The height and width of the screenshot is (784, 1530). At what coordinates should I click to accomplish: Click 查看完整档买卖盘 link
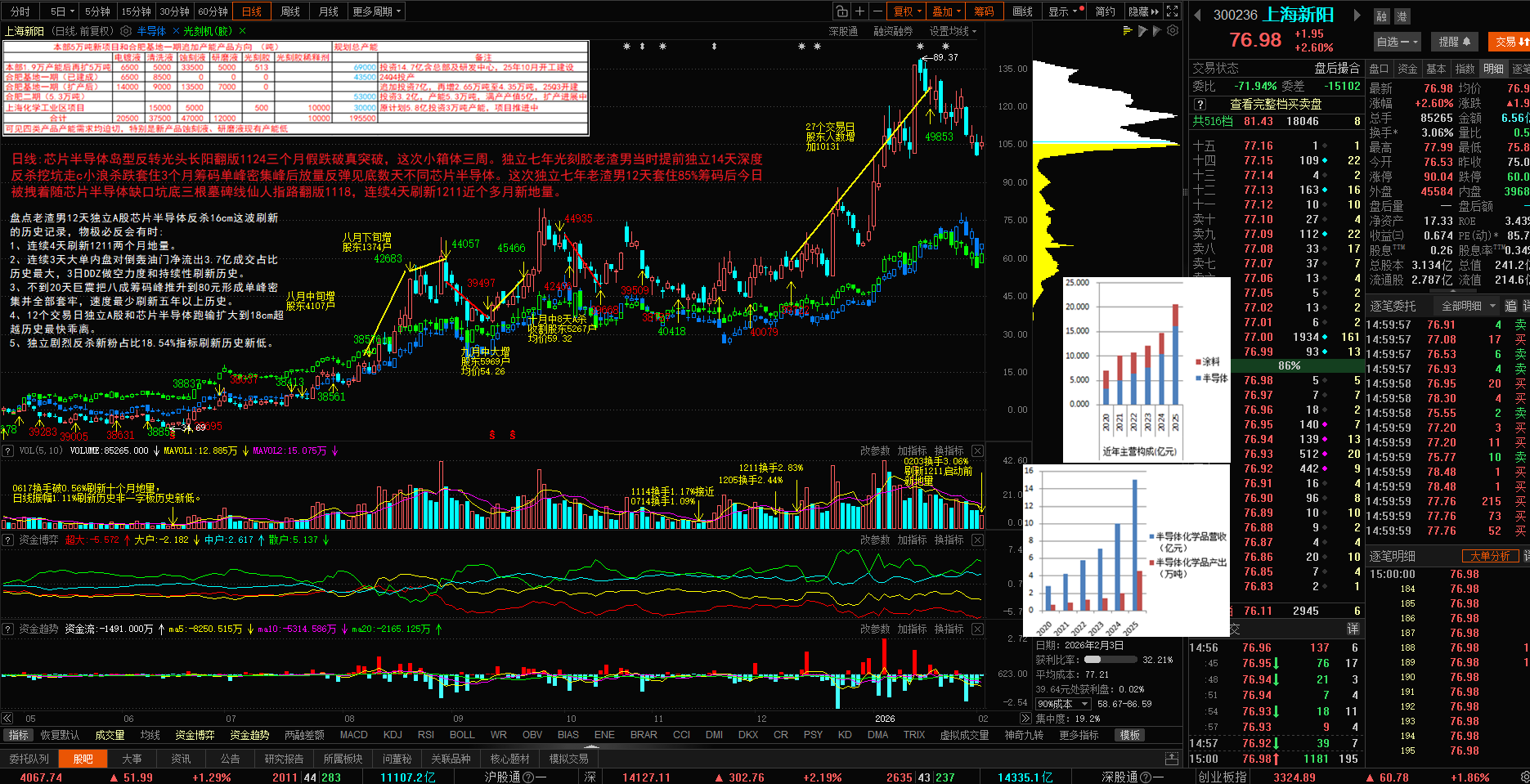(x=1276, y=105)
